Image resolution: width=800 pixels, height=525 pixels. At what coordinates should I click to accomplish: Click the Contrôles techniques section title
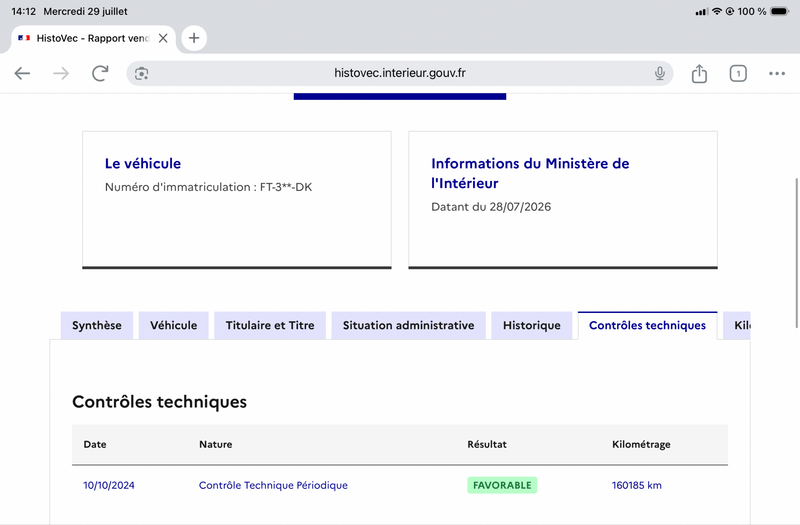[x=159, y=402]
